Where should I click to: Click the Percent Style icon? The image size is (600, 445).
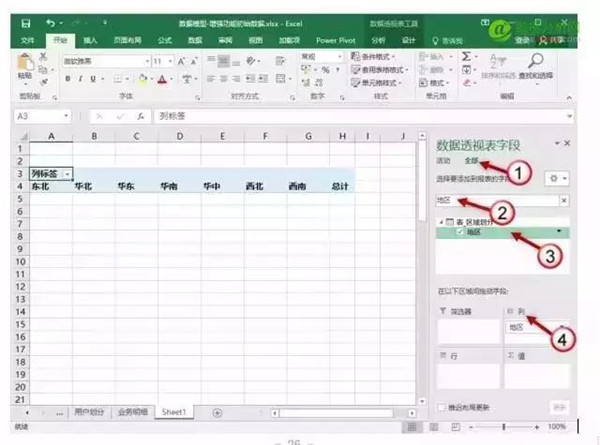coord(326,70)
